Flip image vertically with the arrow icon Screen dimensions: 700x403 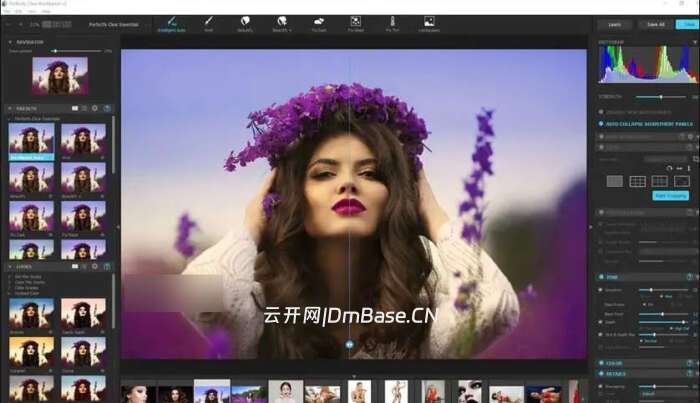689,168
